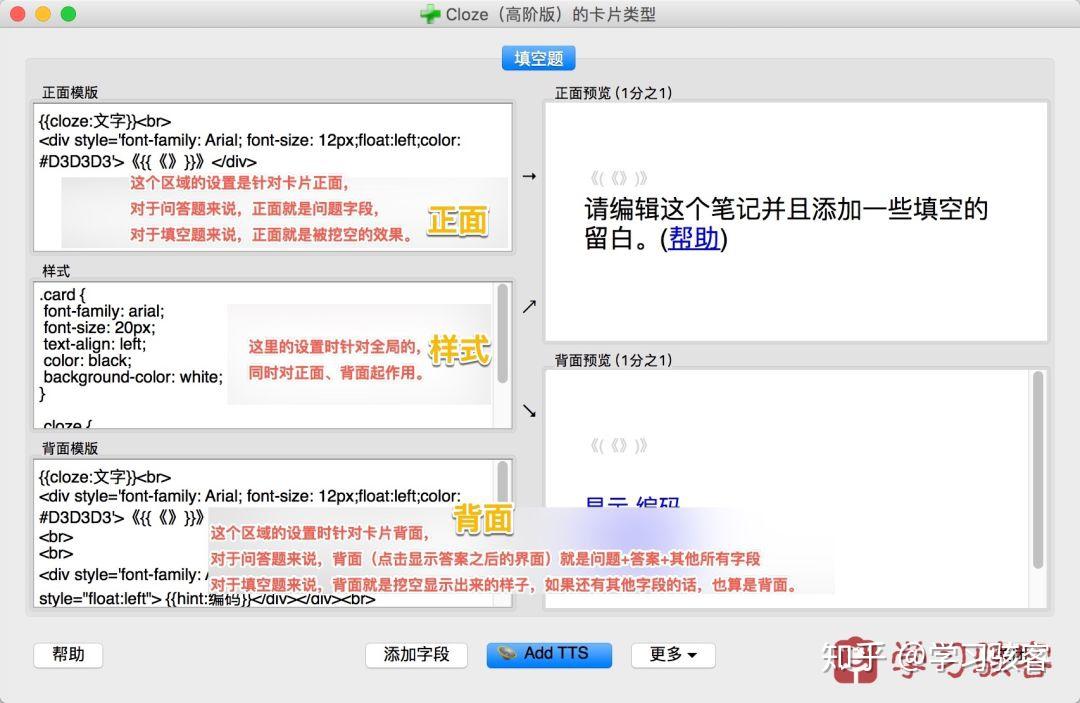This screenshot has width=1080, height=703.
Task: Click the '.card {' line in 样式
Action: click(62, 295)
